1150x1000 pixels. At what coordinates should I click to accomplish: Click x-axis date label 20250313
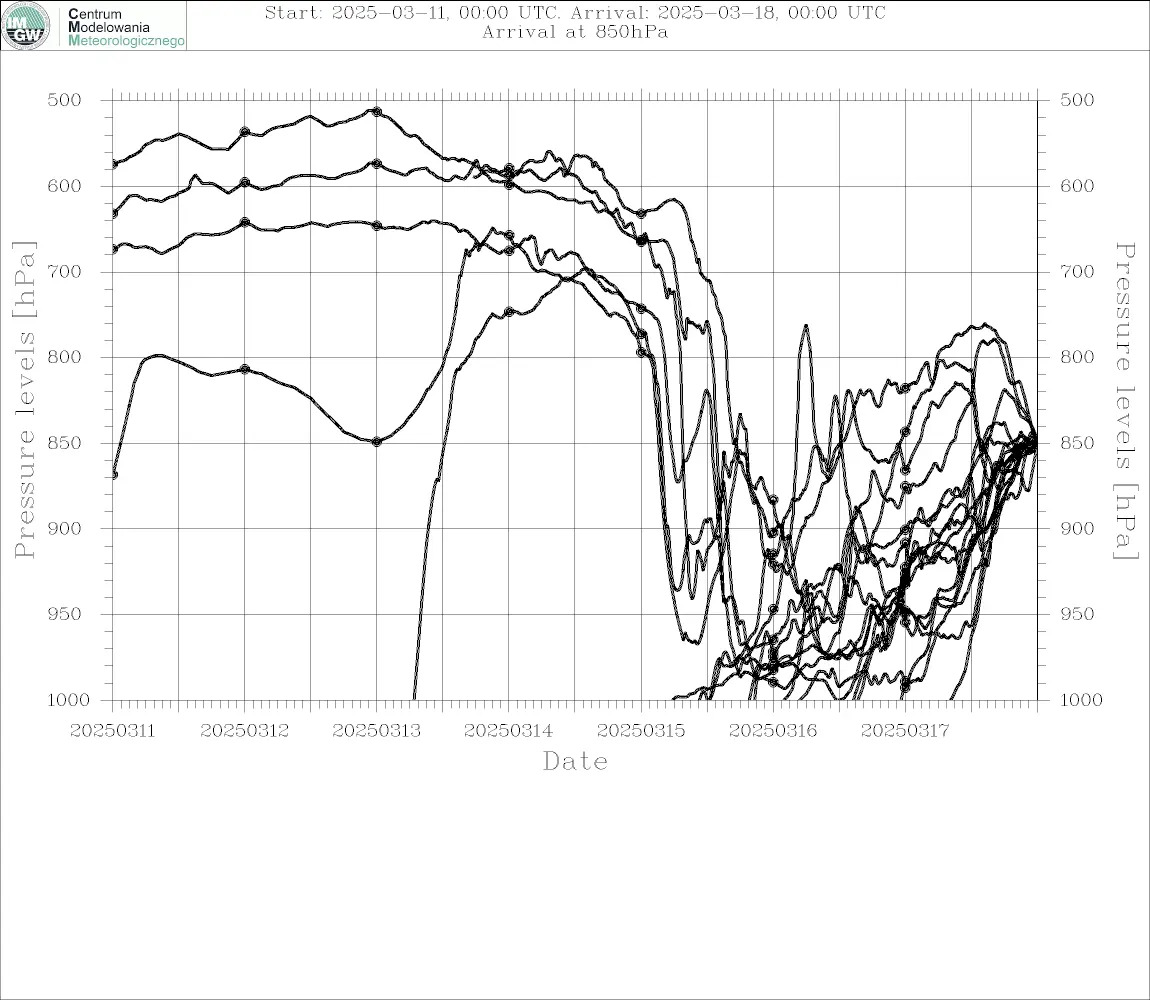[x=377, y=731]
